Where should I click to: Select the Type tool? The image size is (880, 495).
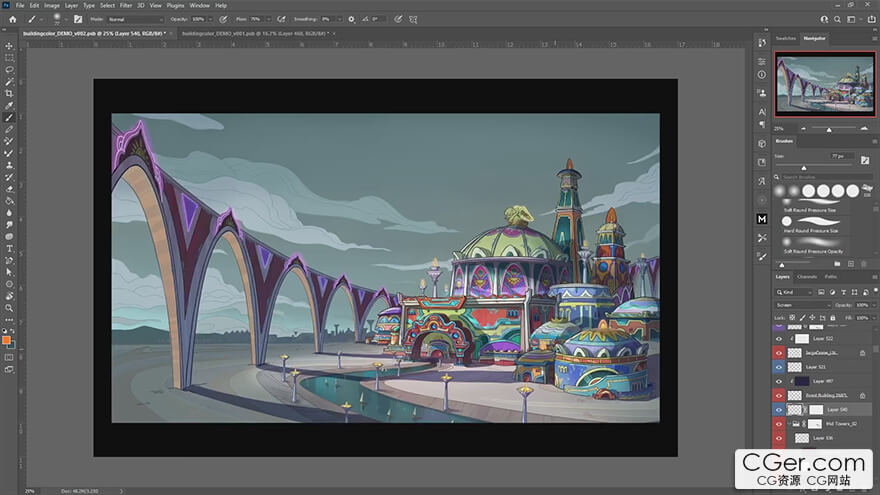pos(9,248)
